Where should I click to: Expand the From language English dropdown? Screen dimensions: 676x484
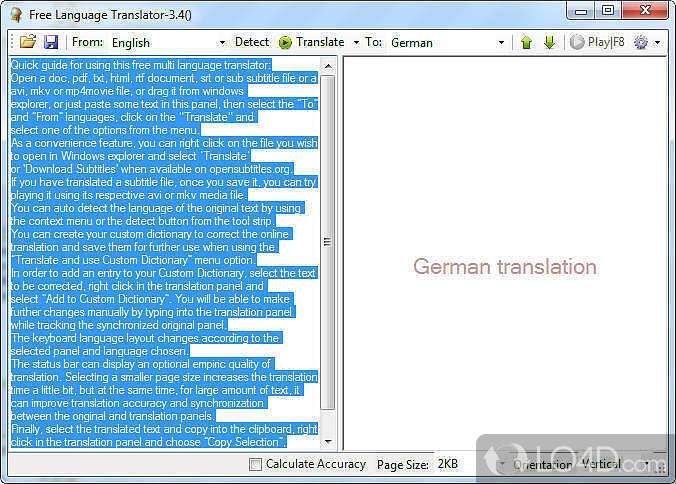(x=221, y=43)
